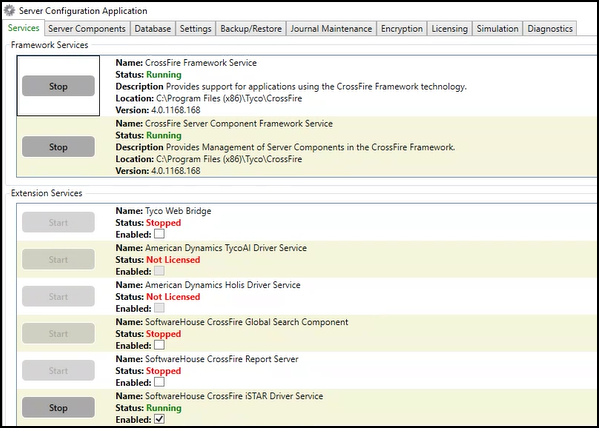View the Simulation tab
Viewport: 599px width, 428px height.
(497, 29)
